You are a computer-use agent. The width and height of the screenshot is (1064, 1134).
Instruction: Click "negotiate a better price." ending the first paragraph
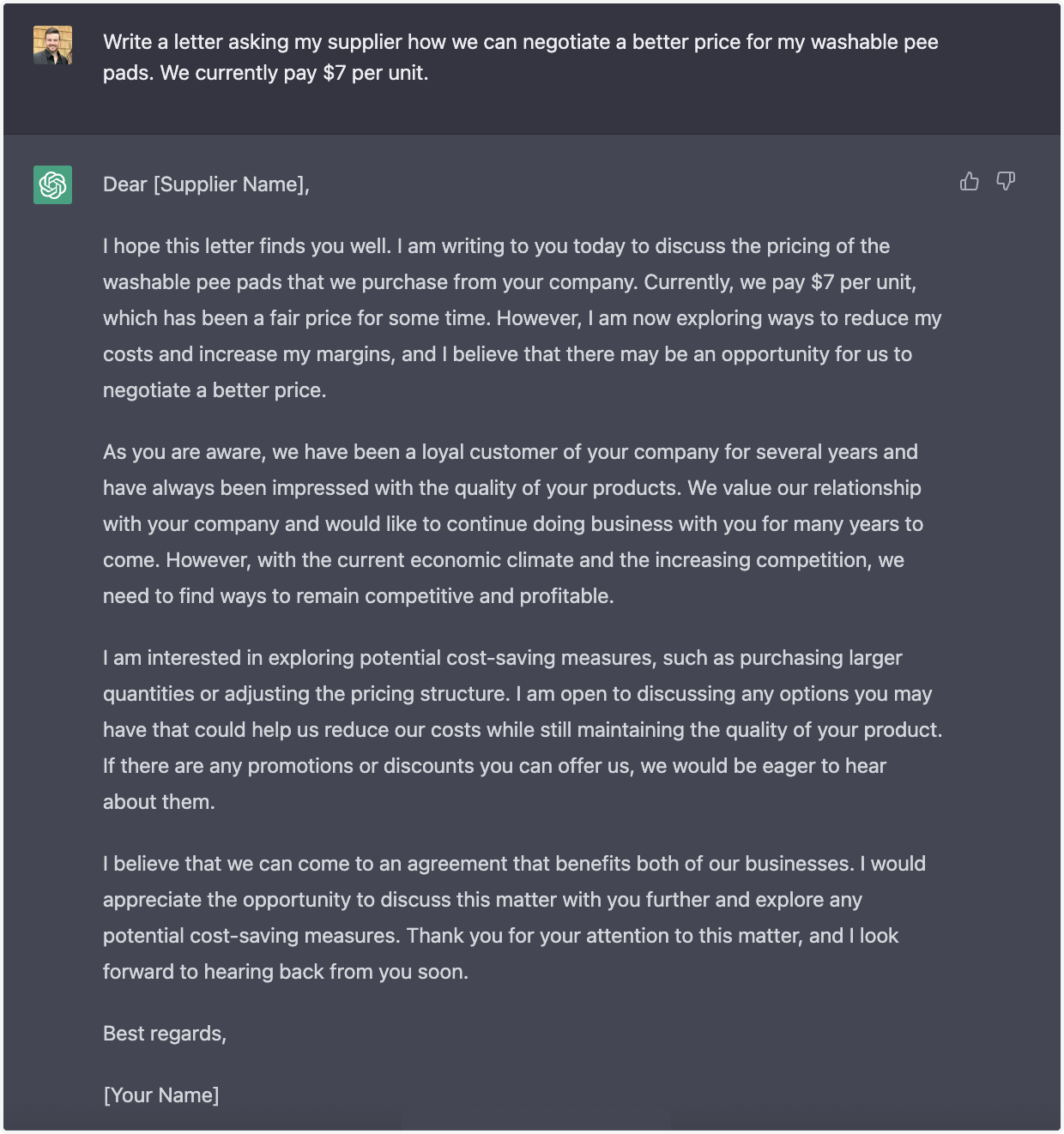(215, 390)
